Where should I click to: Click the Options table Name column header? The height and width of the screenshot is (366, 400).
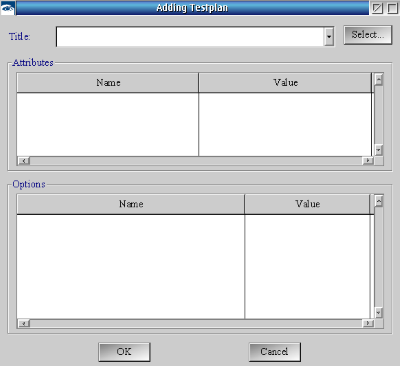[x=131, y=204]
